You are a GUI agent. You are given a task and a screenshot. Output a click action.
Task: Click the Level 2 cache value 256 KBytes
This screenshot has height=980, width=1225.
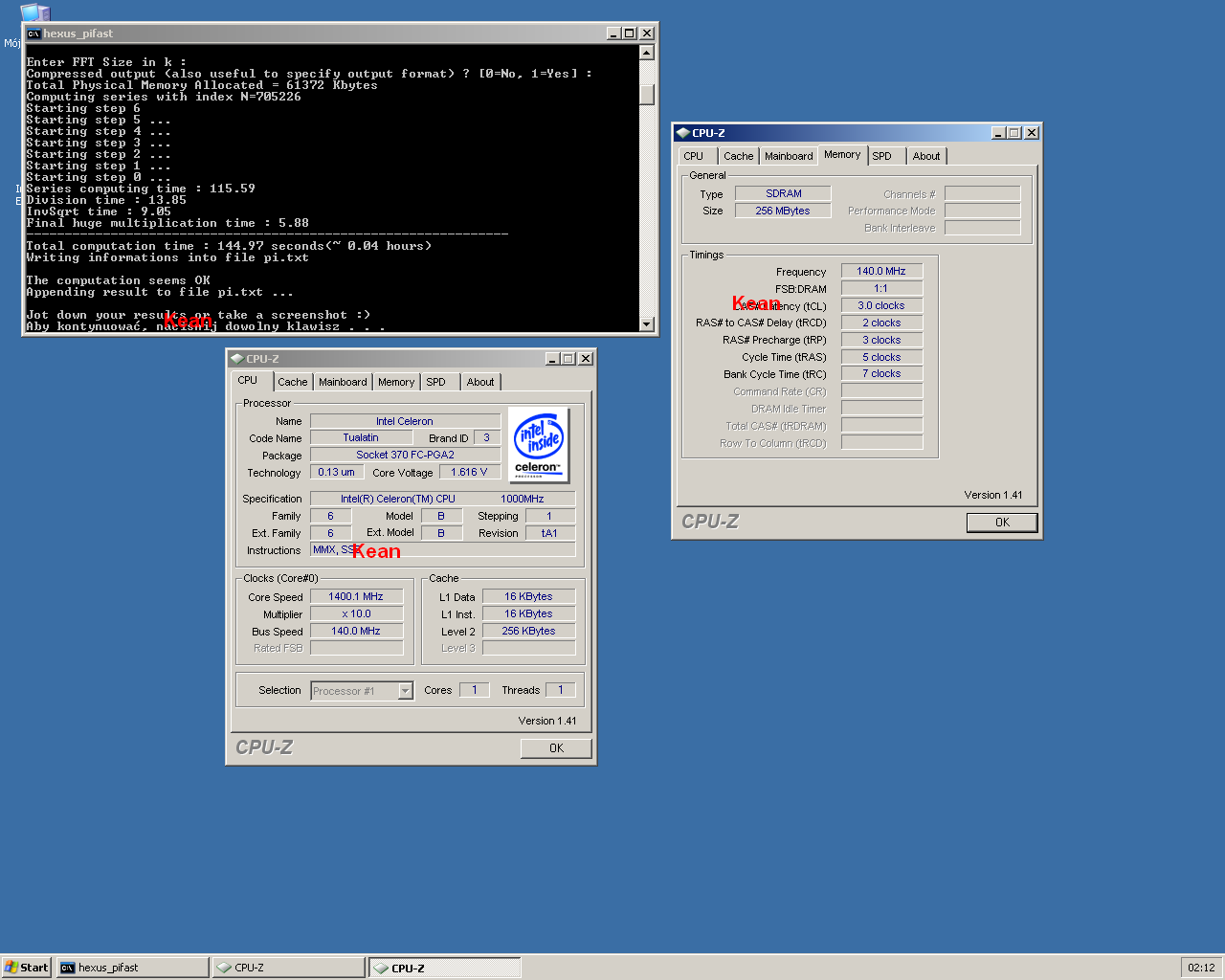click(x=528, y=631)
